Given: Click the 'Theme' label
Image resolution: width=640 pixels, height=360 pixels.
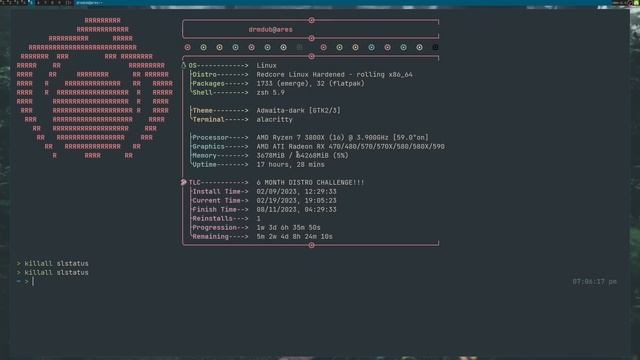Looking at the screenshot, I should [202, 110].
